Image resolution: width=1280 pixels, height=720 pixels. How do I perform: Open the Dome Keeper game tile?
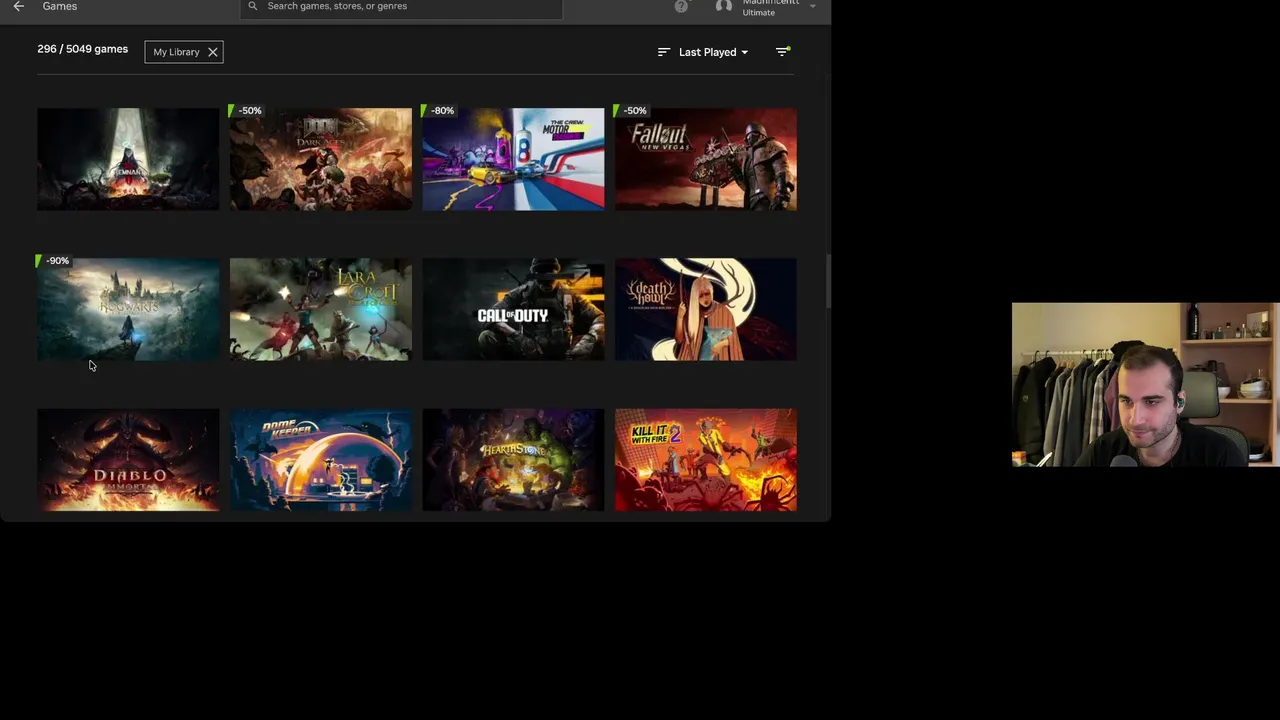click(x=320, y=459)
